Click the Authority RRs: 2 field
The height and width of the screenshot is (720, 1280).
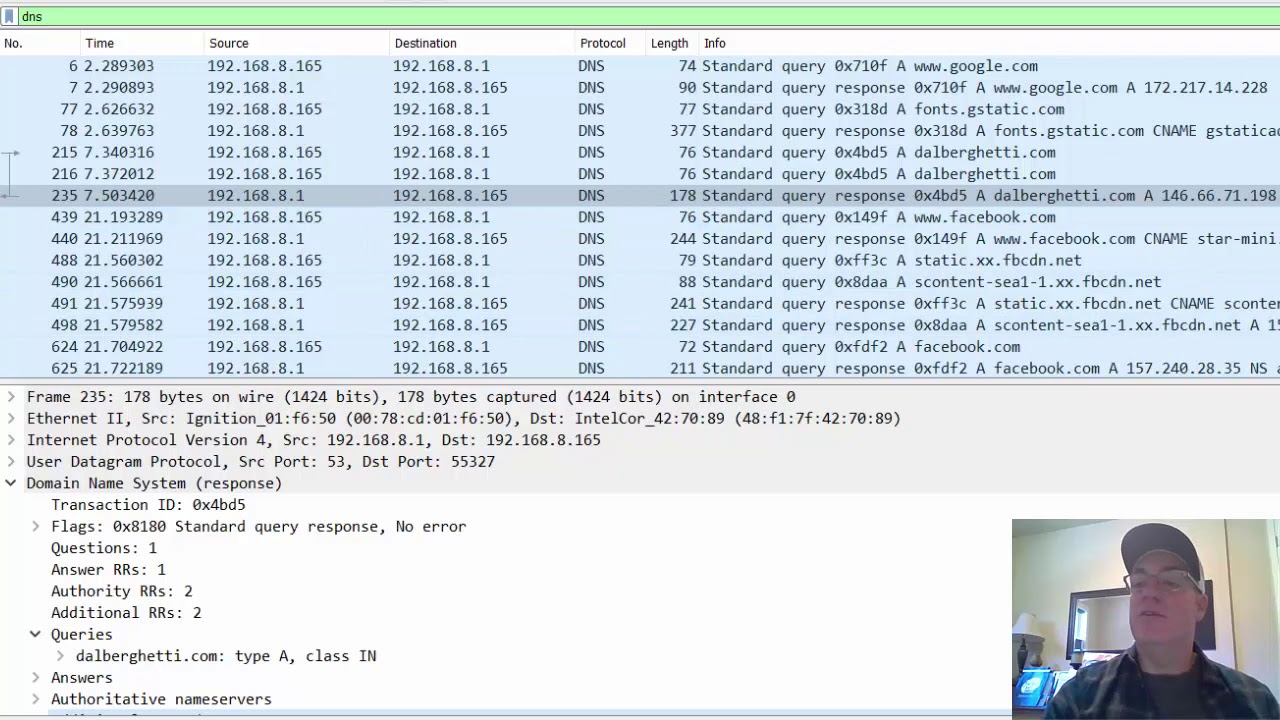[x=122, y=591]
